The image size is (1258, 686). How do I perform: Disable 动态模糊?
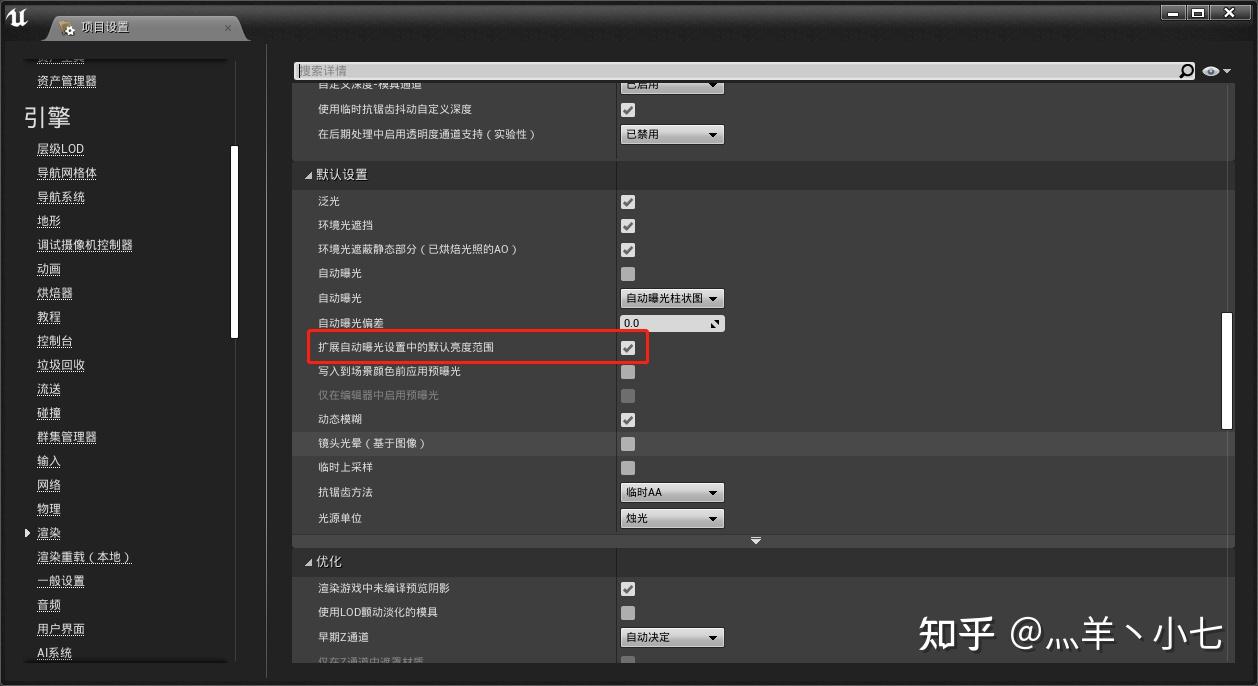pyautogui.click(x=627, y=419)
